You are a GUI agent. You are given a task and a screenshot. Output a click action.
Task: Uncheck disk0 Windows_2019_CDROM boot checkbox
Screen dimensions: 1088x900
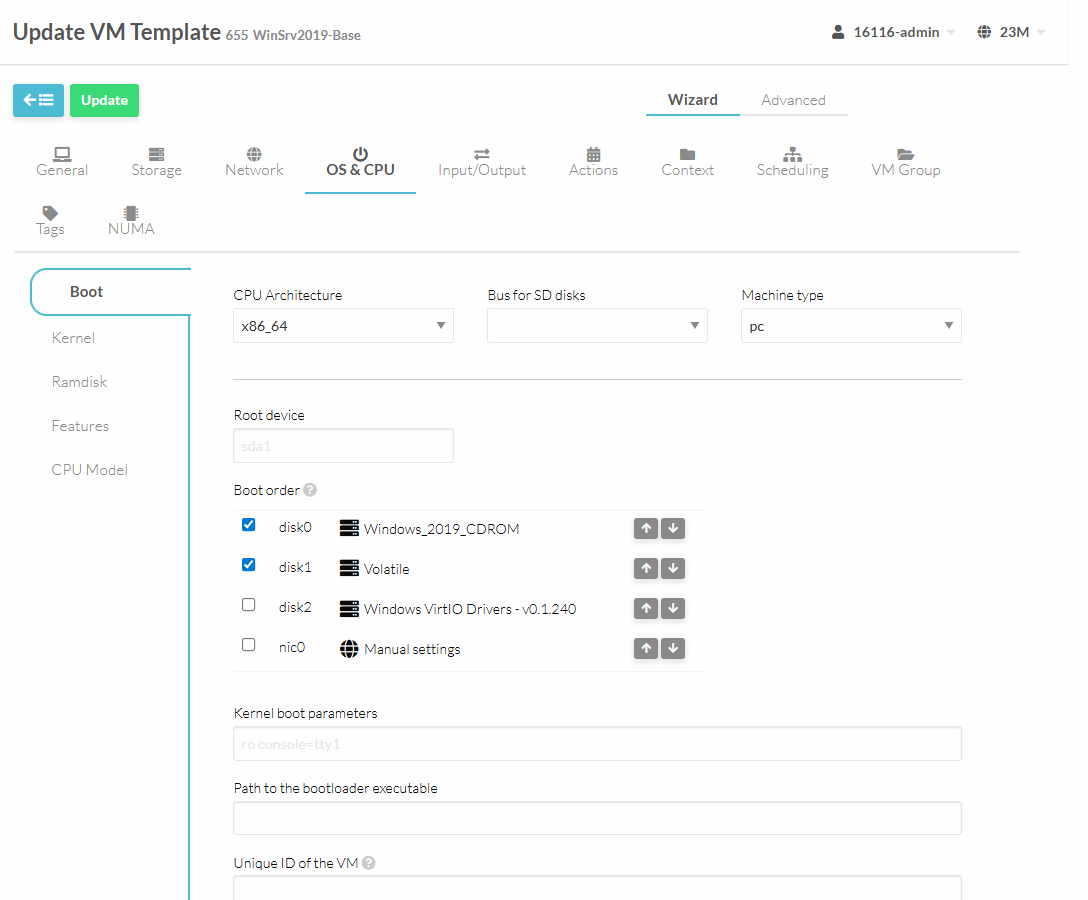pos(249,525)
